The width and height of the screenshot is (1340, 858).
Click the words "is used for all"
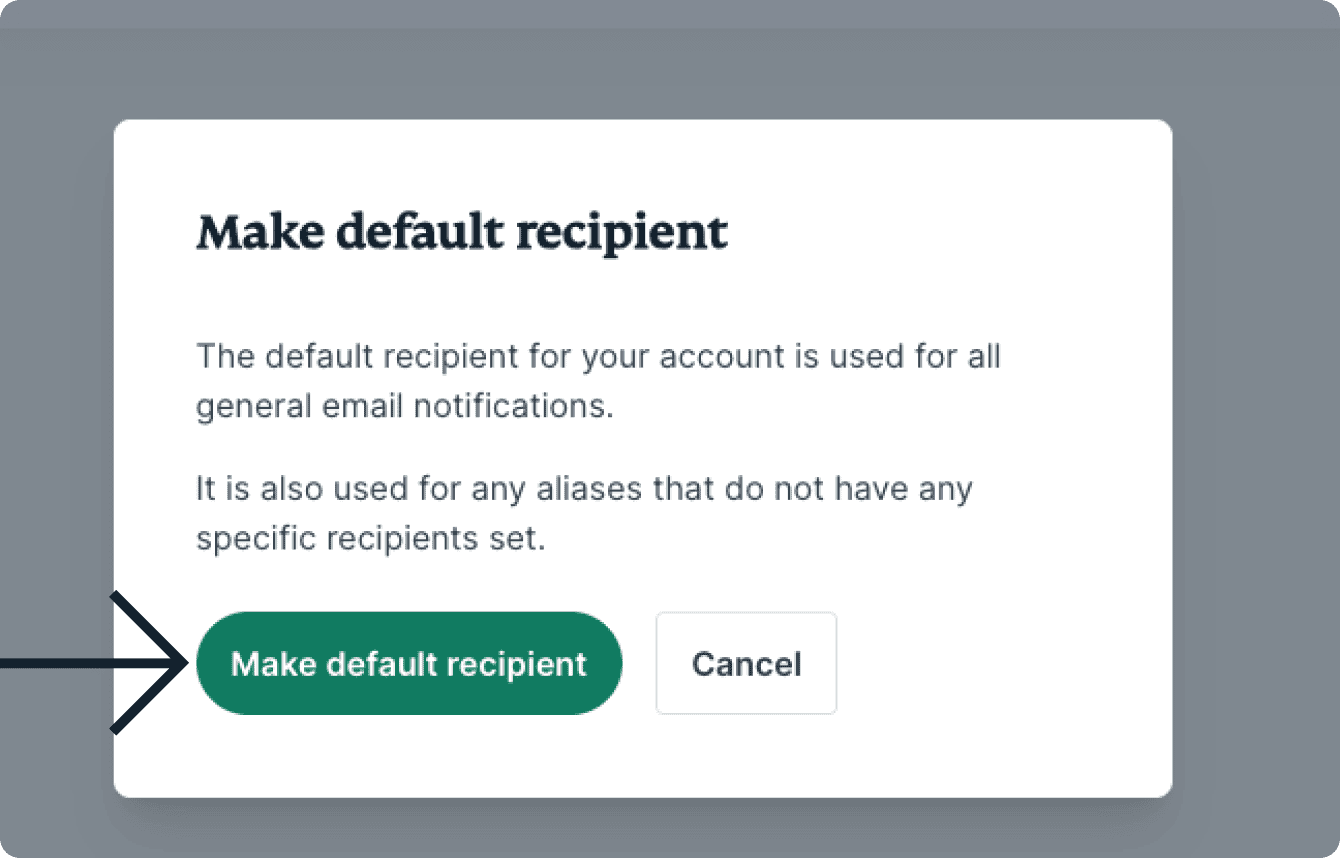coord(908,356)
